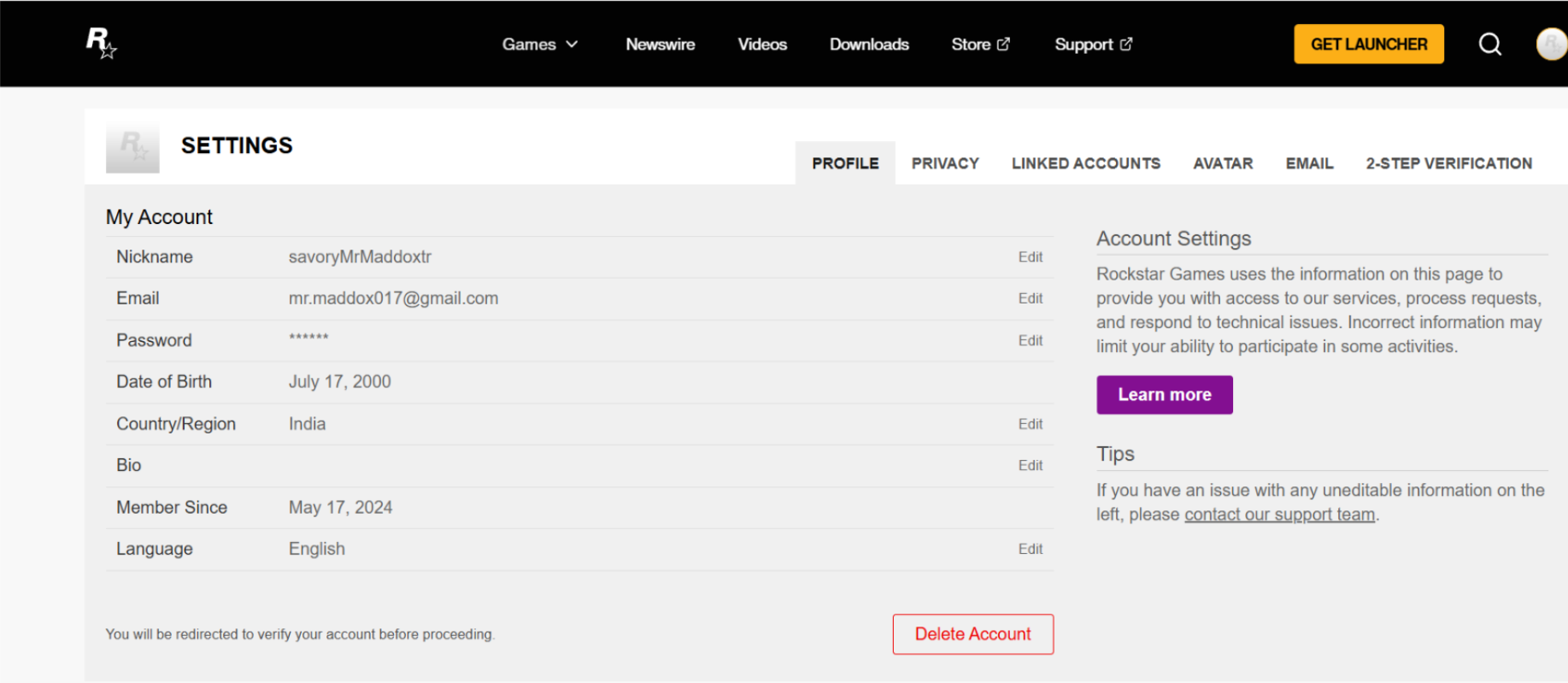Edit the Nickname field
This screenshot has height=683, width=1568.
point(1030,256)
